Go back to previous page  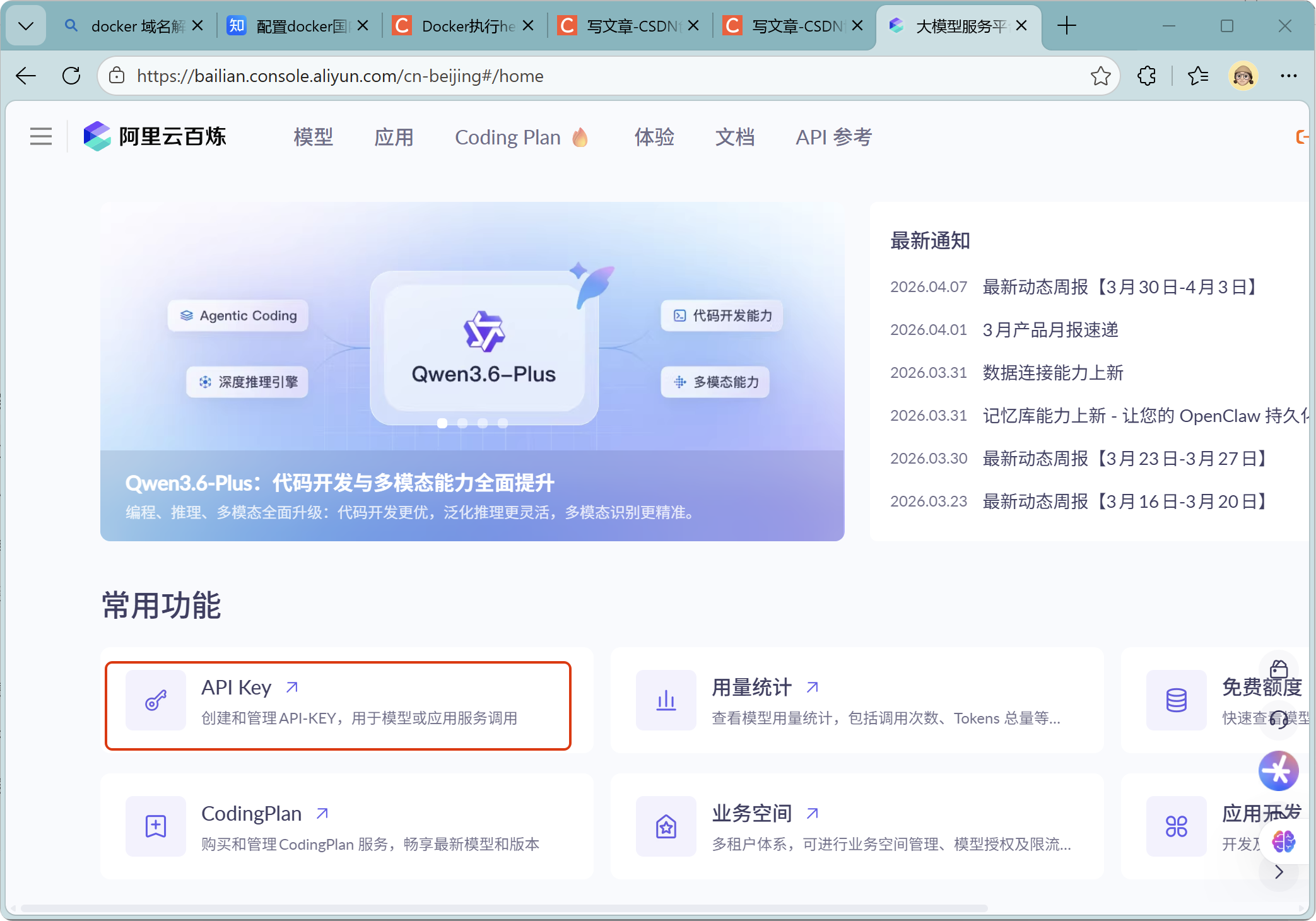point(26,76)
